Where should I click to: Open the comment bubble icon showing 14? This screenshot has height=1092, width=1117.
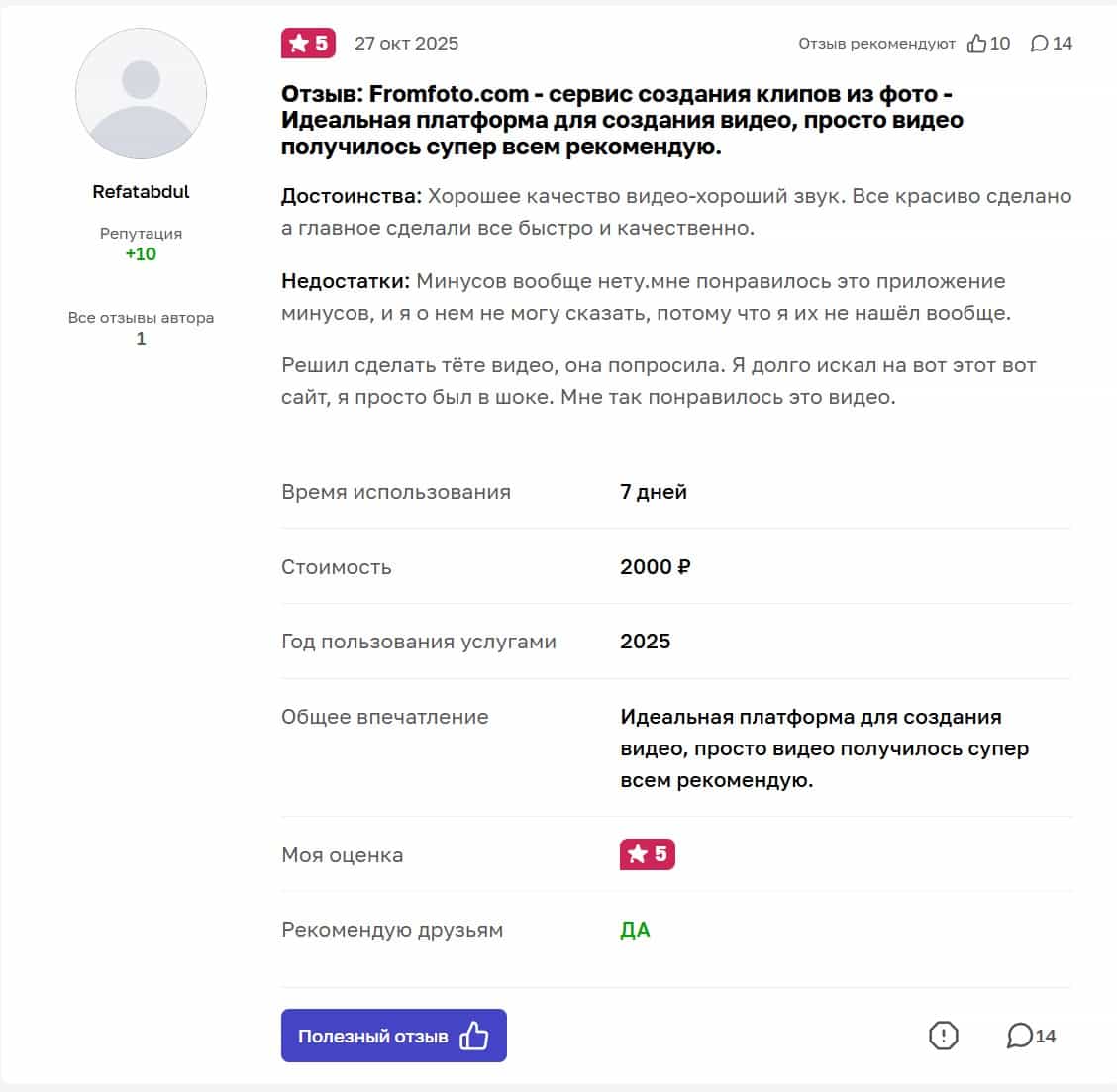coord(1020,1036)
